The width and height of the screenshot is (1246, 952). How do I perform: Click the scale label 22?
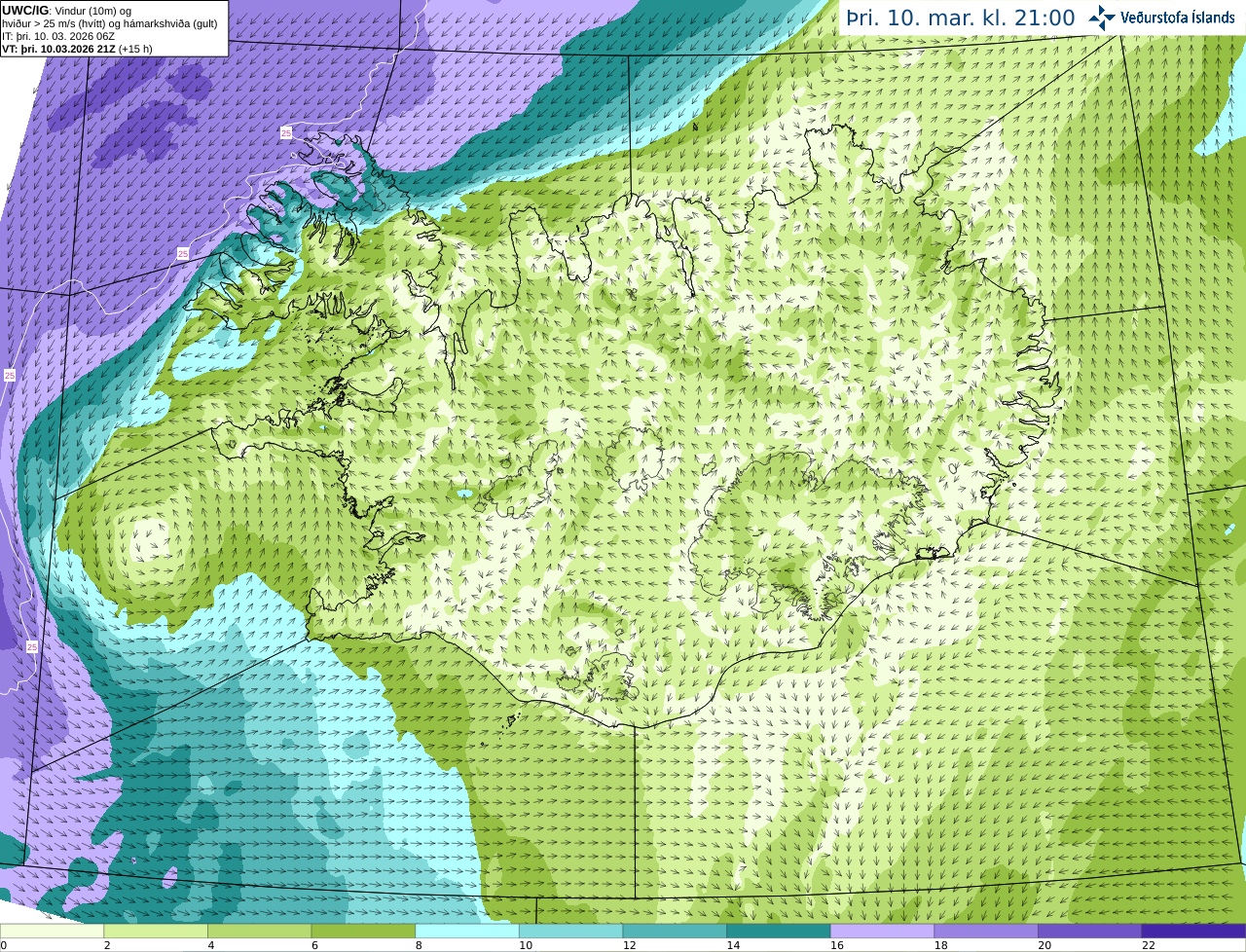pyautogui.click(x=1148, y=945)
